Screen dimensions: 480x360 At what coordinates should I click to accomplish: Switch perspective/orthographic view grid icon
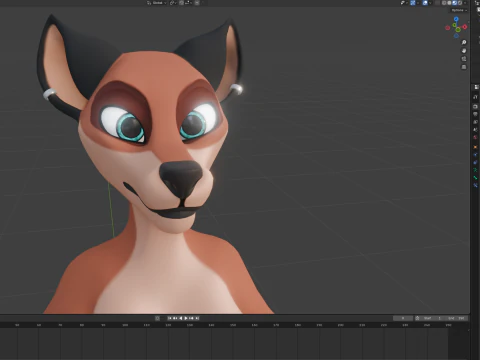click(464, 67)
